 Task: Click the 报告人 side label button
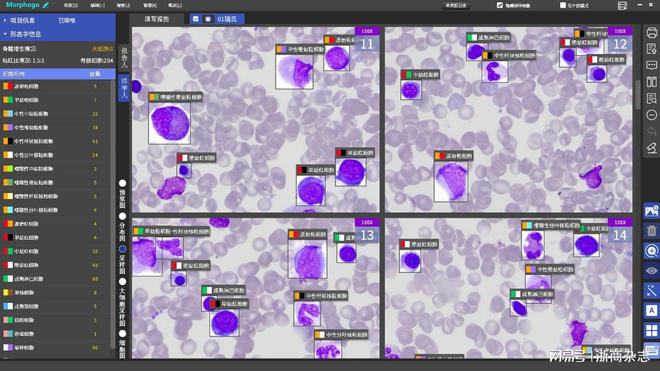click(124, 58)
